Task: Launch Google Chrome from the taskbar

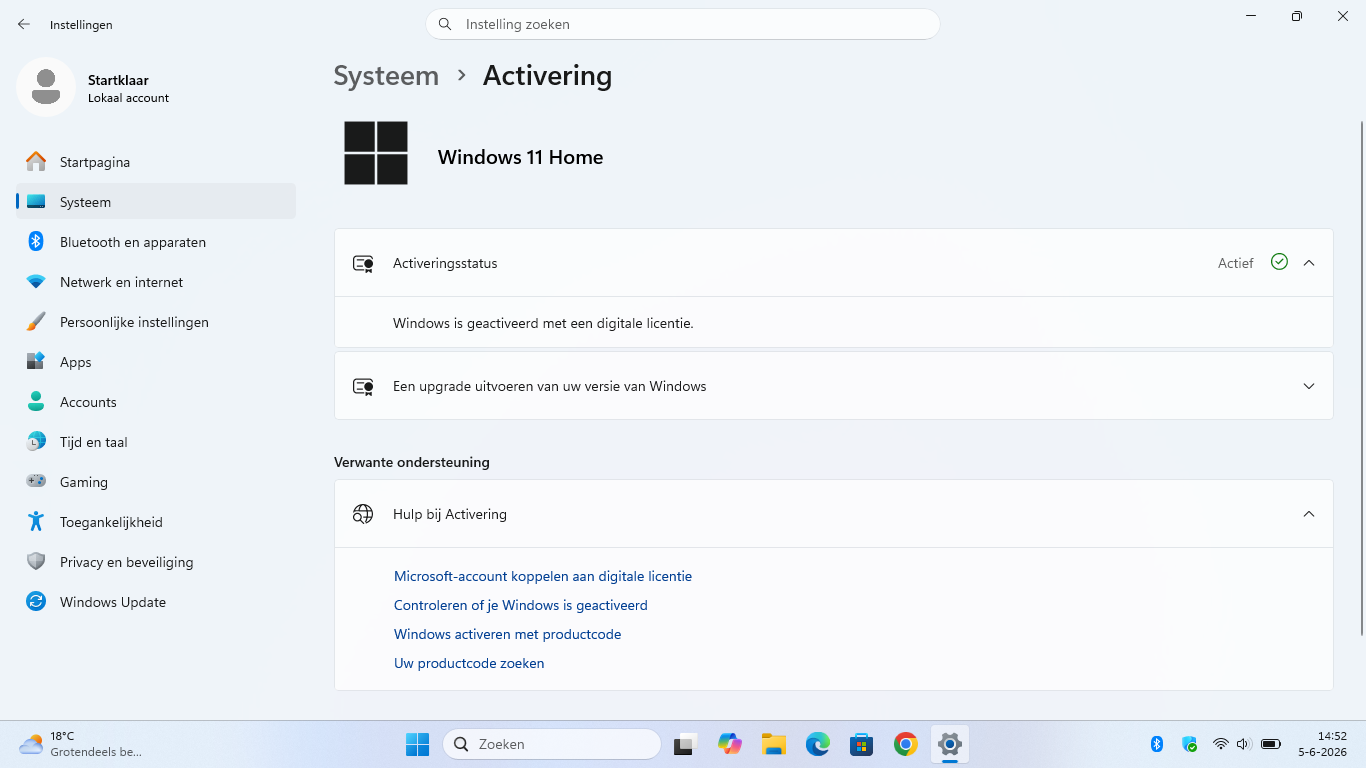Action: click(x=906, y=744)
